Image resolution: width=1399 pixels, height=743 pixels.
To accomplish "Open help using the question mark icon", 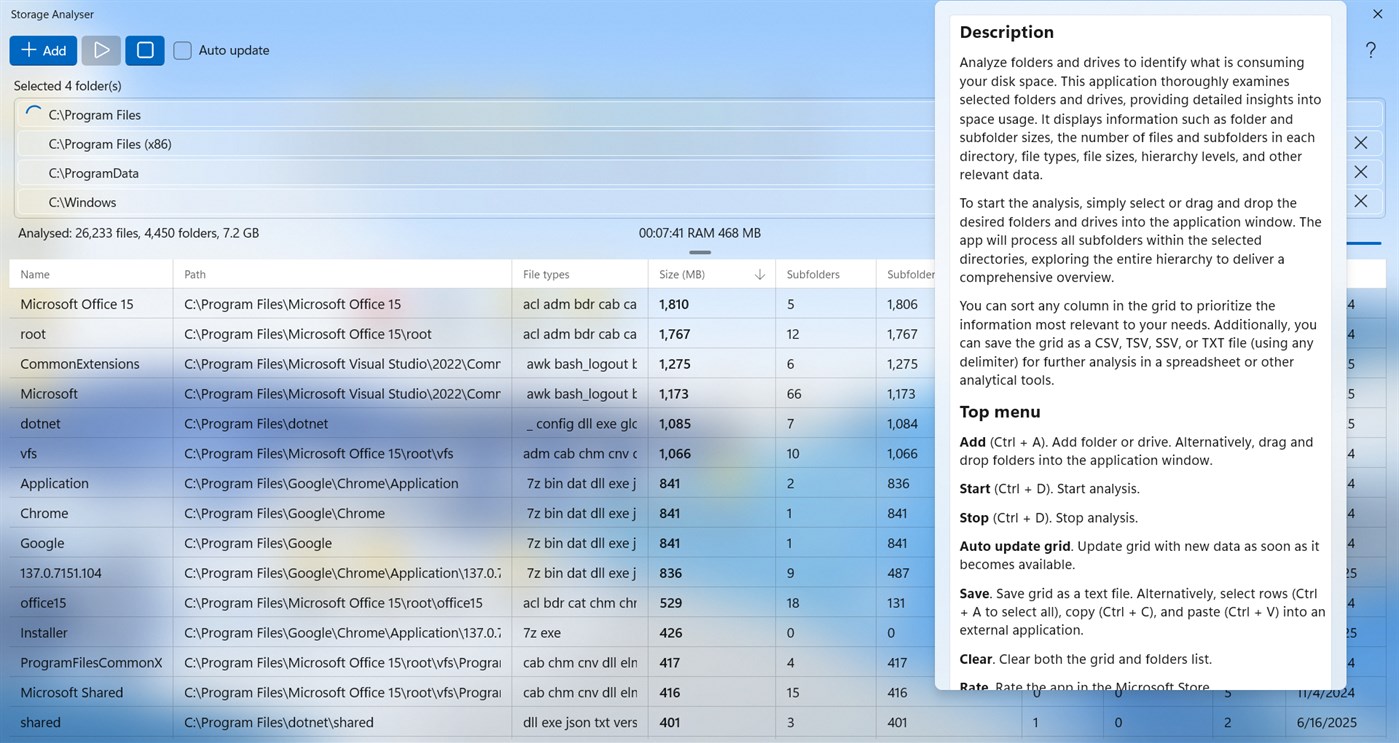I will point(1370,49).
